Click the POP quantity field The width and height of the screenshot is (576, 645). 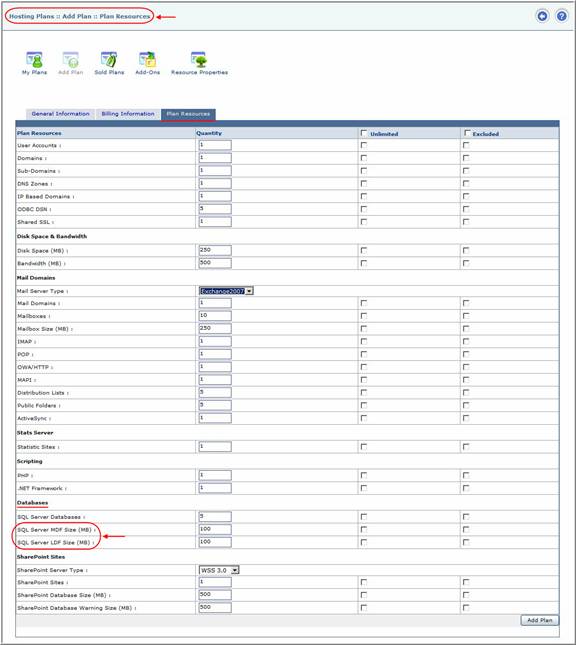[215, 354]
